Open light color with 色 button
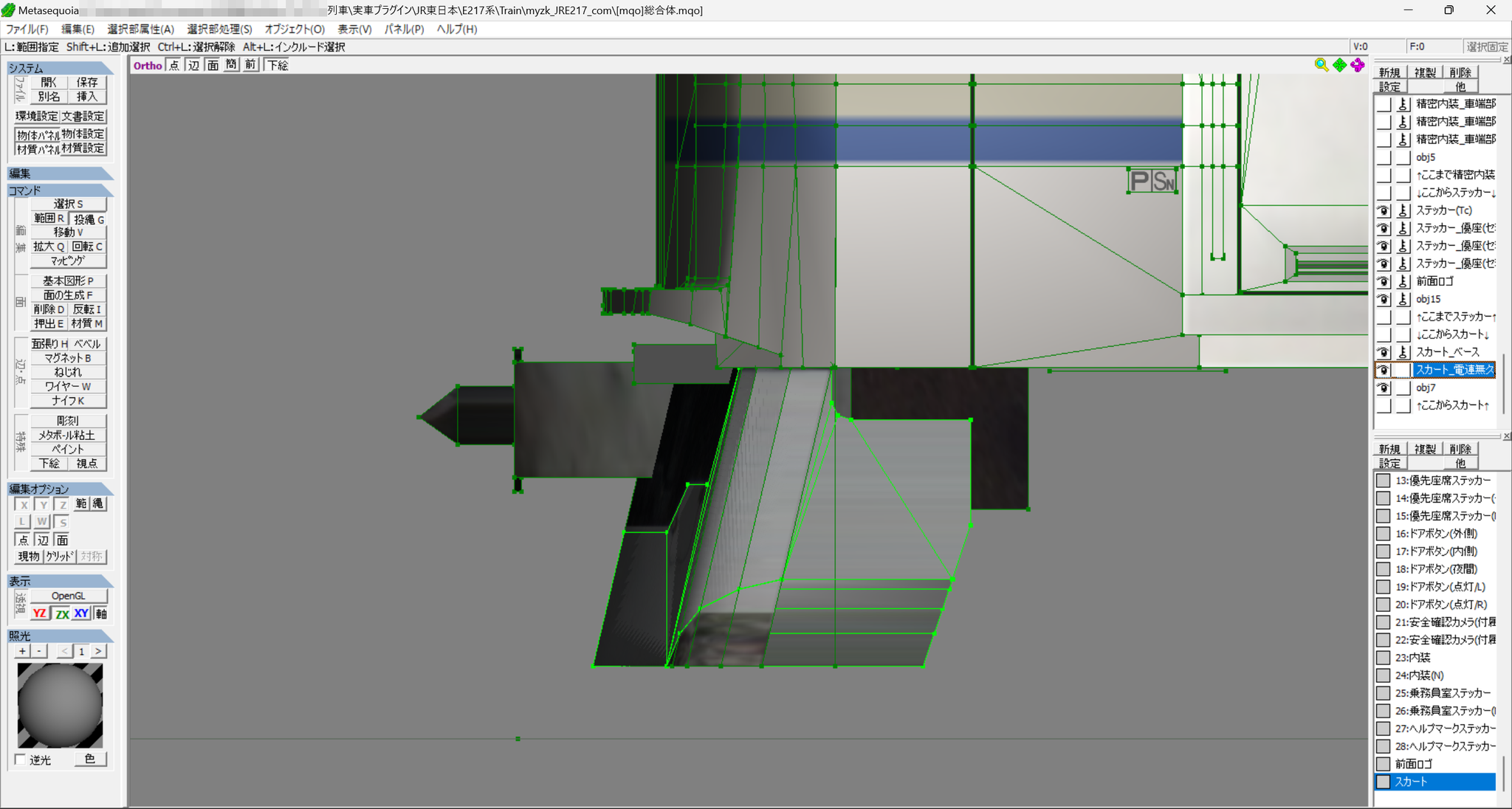Image resolution: width=1512 pixels, height=809 pixels. click(90, 759)
